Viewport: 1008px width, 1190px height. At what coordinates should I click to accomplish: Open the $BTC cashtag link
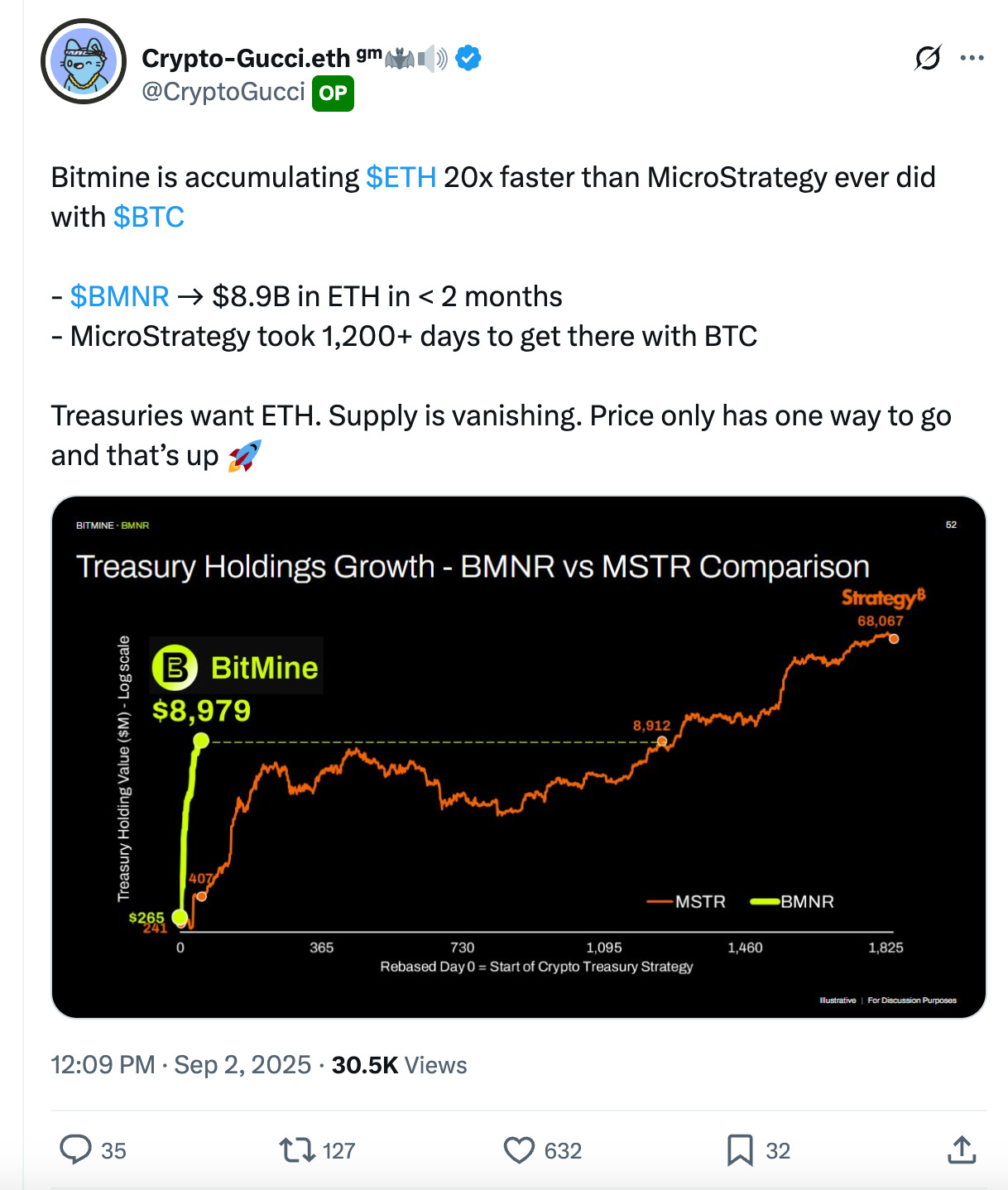(x=148, y=217)
